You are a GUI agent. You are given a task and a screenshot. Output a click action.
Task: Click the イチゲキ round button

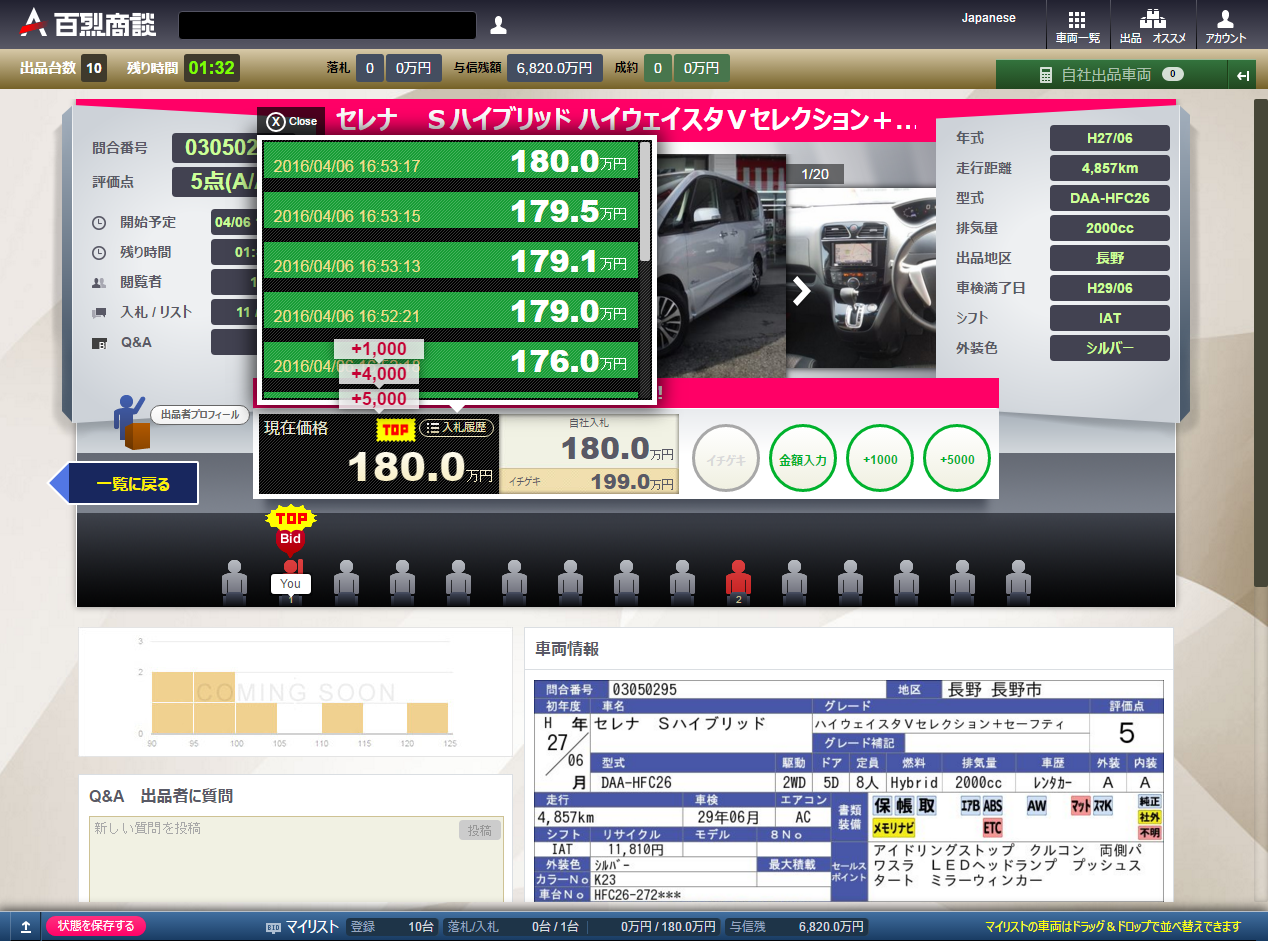(x=726, y=460)
